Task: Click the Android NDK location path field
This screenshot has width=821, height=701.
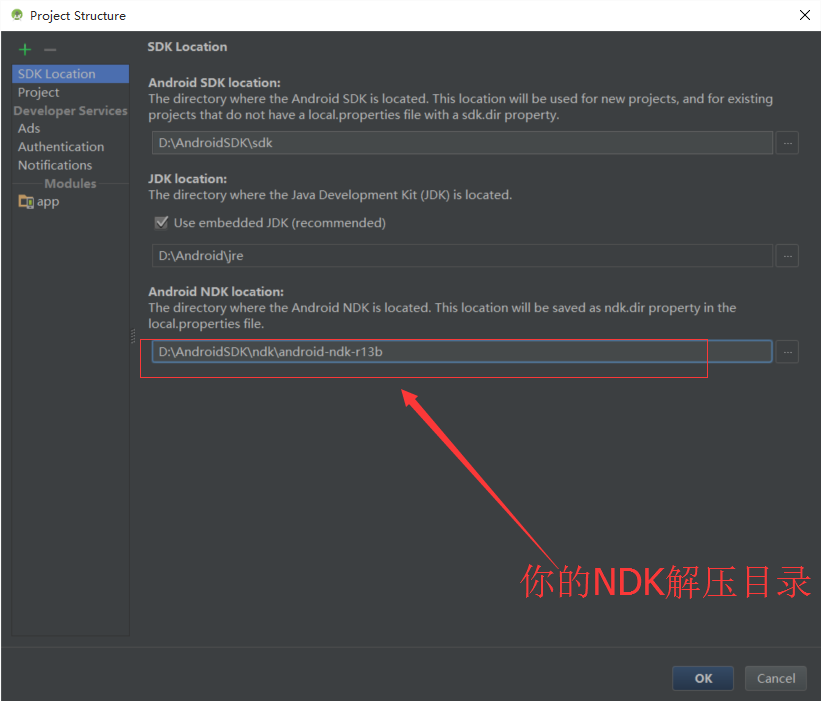Action: [462, 352]
